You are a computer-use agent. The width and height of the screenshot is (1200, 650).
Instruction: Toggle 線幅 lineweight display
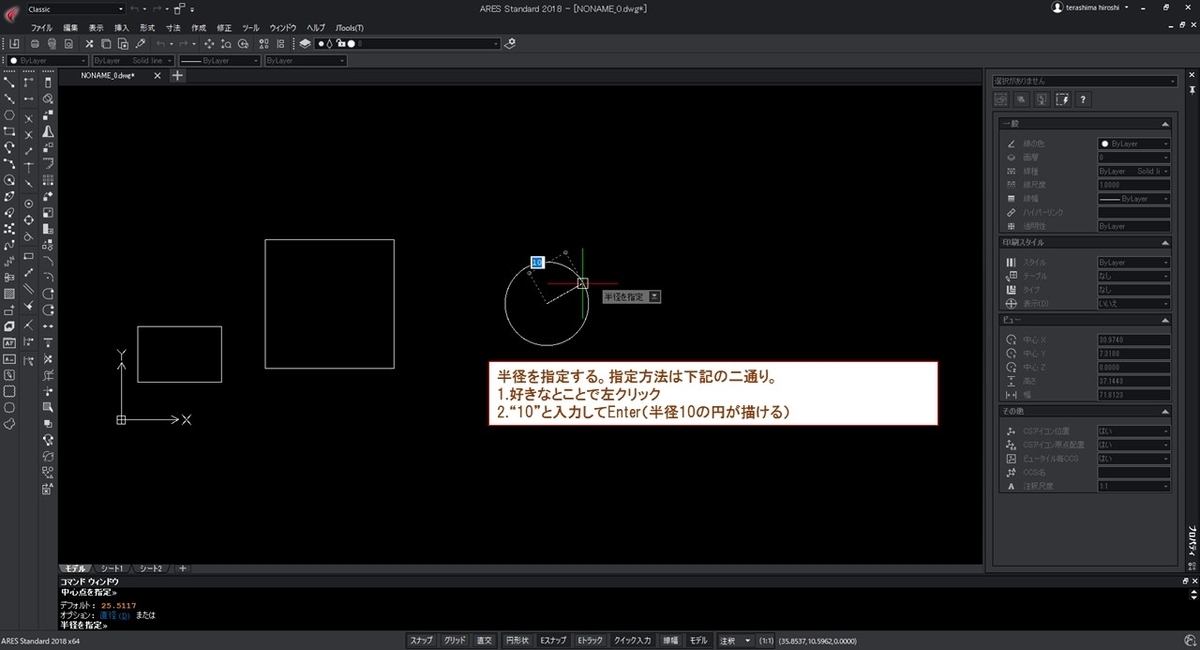pos(669,640)
